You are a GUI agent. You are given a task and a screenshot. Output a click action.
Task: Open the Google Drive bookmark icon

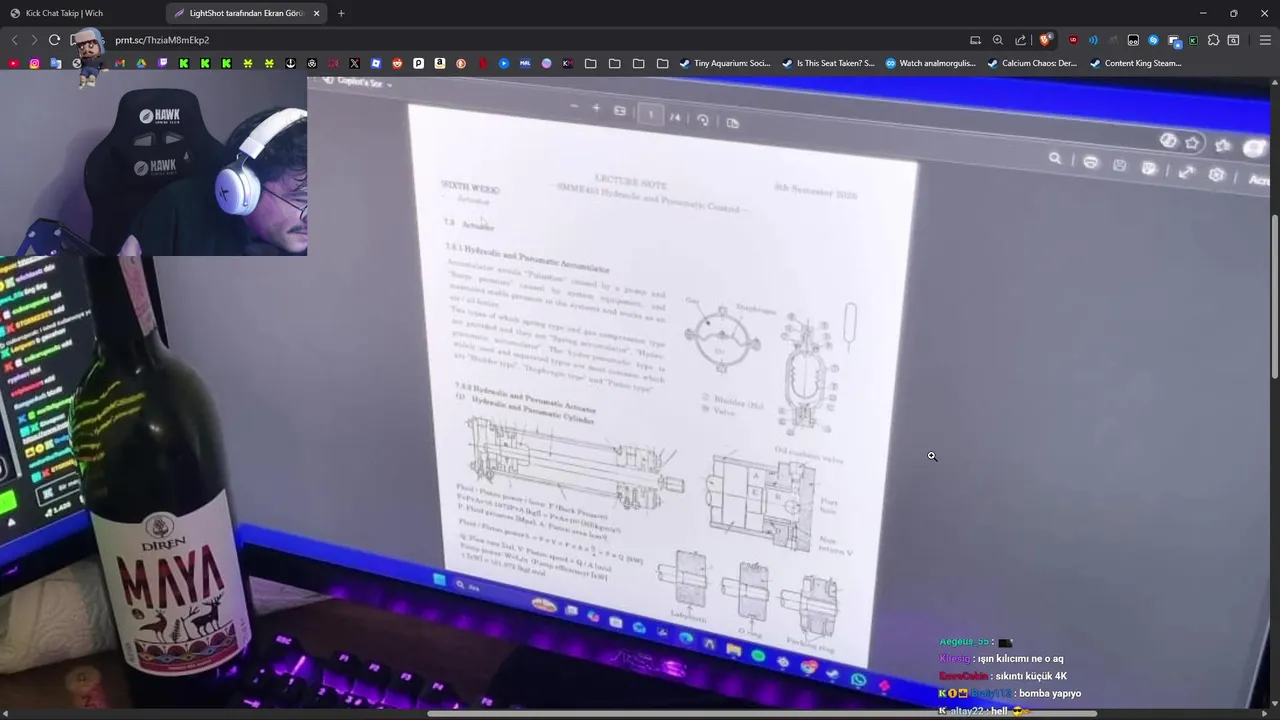tap(141, 63)
